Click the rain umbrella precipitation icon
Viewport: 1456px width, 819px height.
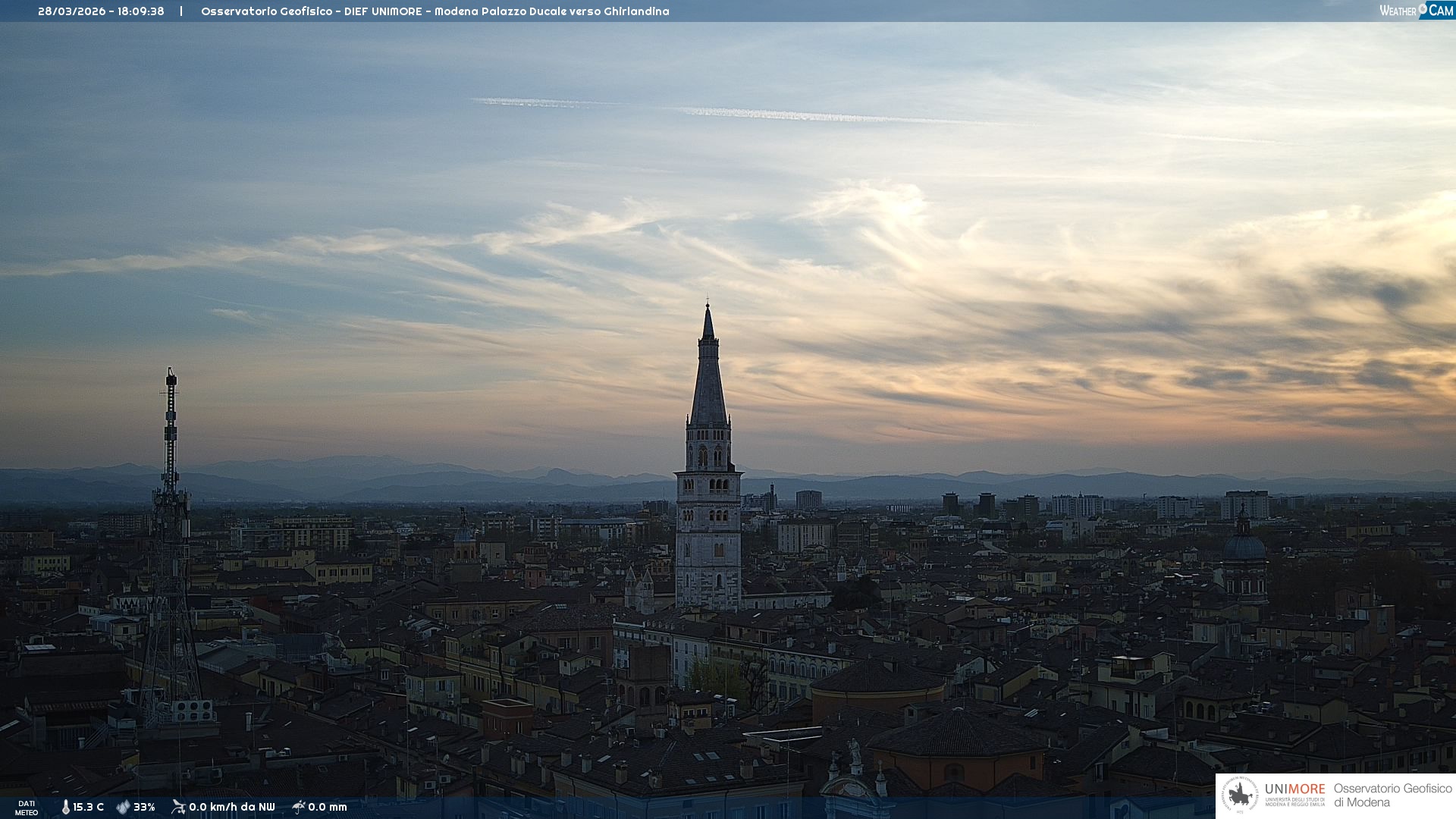(299, 807)
